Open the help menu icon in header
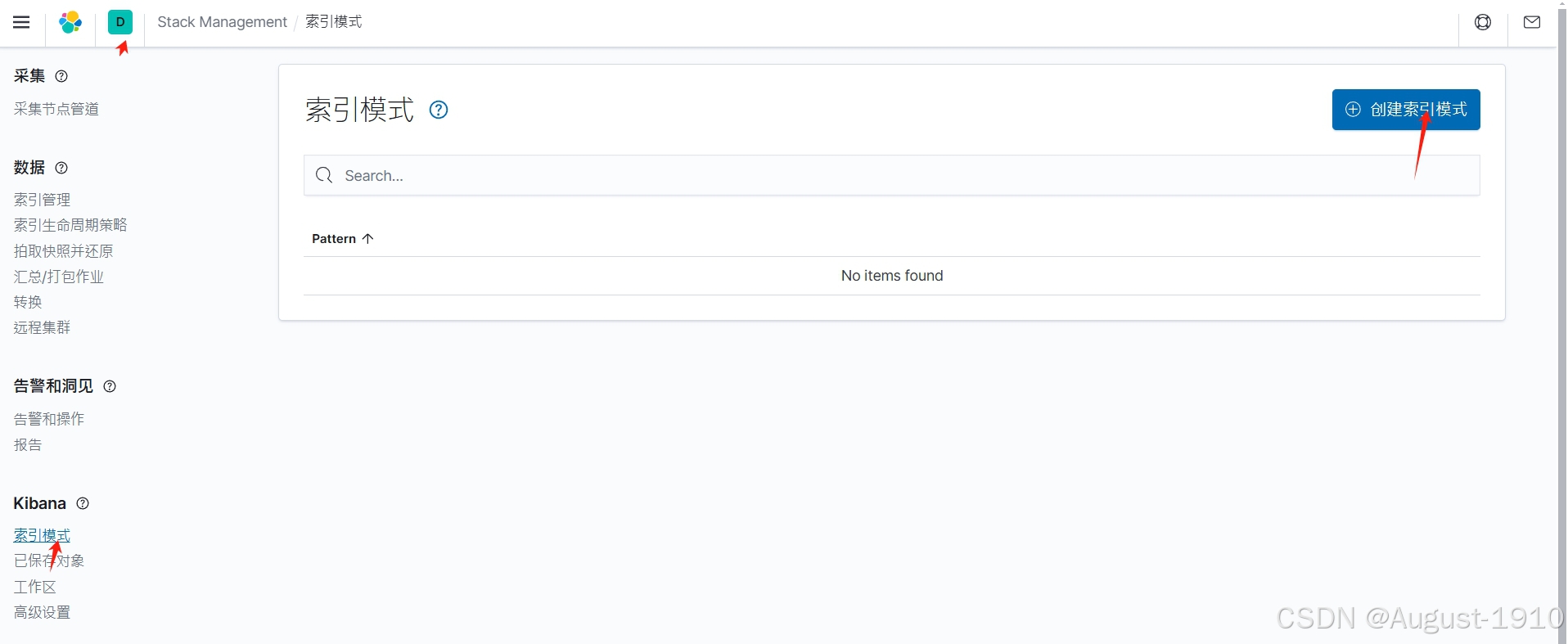Image resolution: width=1568 pixels, height=644 pixels. pyautogui.click(x=1483, y=22)
